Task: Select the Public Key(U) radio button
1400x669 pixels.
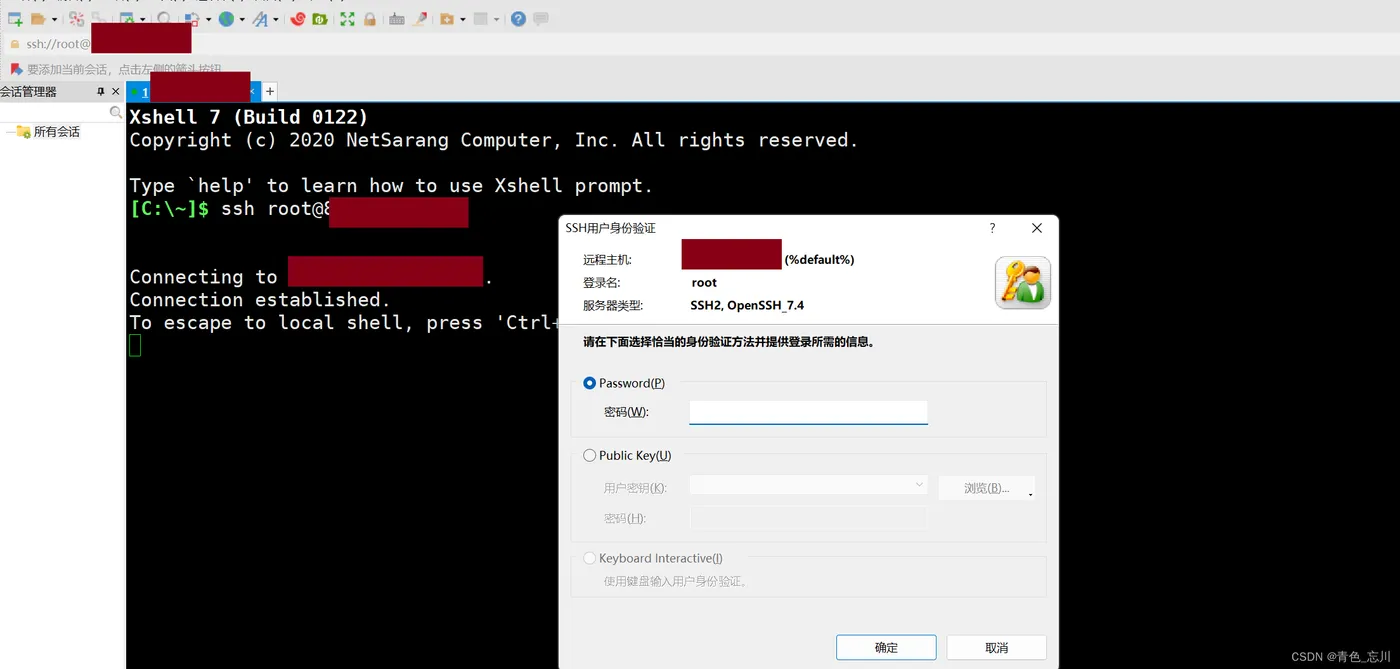Action: coord(589,455)
